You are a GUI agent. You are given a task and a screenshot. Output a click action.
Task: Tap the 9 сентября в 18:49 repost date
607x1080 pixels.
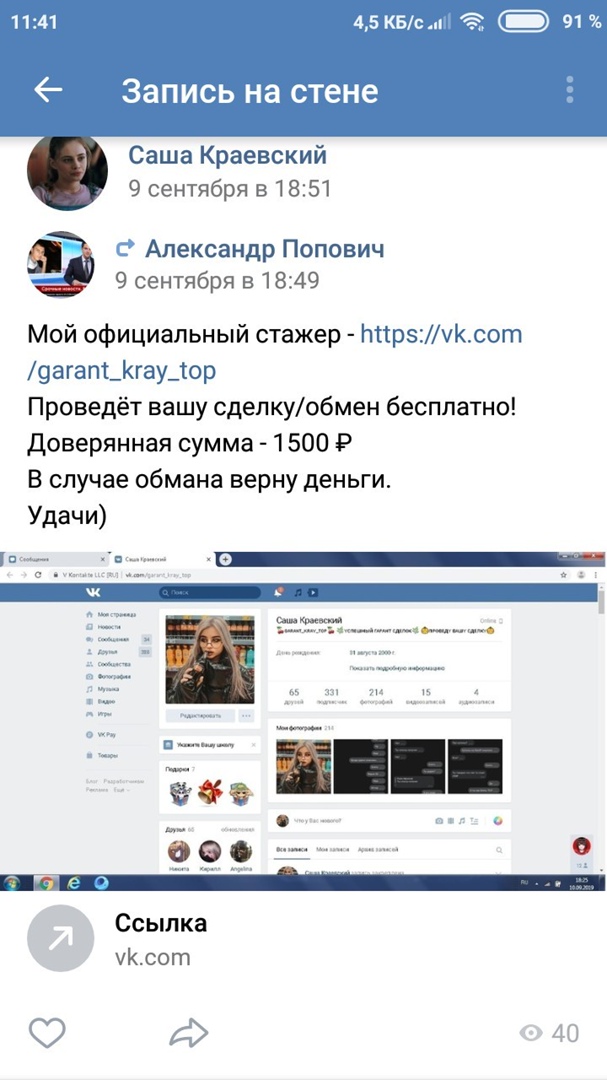(x=217, y=281)
